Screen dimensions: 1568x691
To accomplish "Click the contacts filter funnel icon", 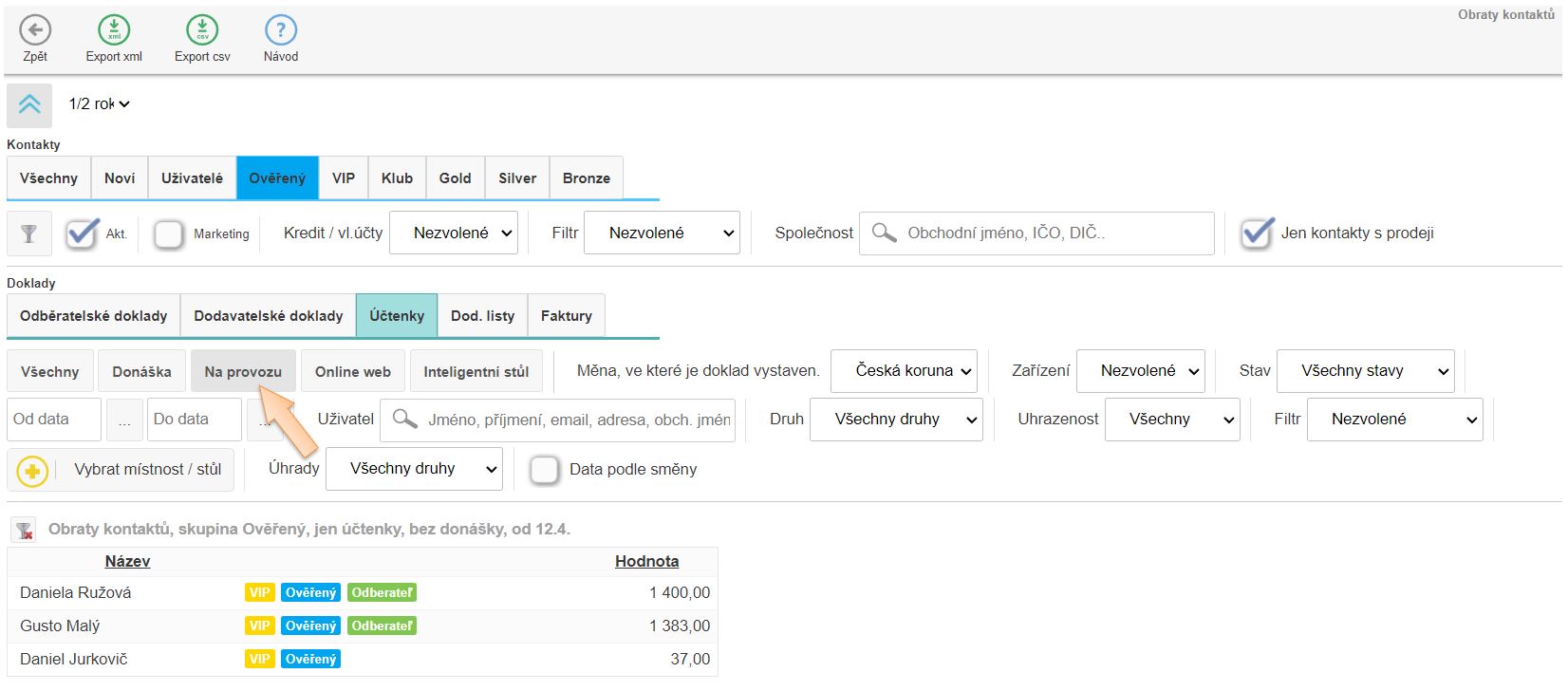I will coord(28,233).
